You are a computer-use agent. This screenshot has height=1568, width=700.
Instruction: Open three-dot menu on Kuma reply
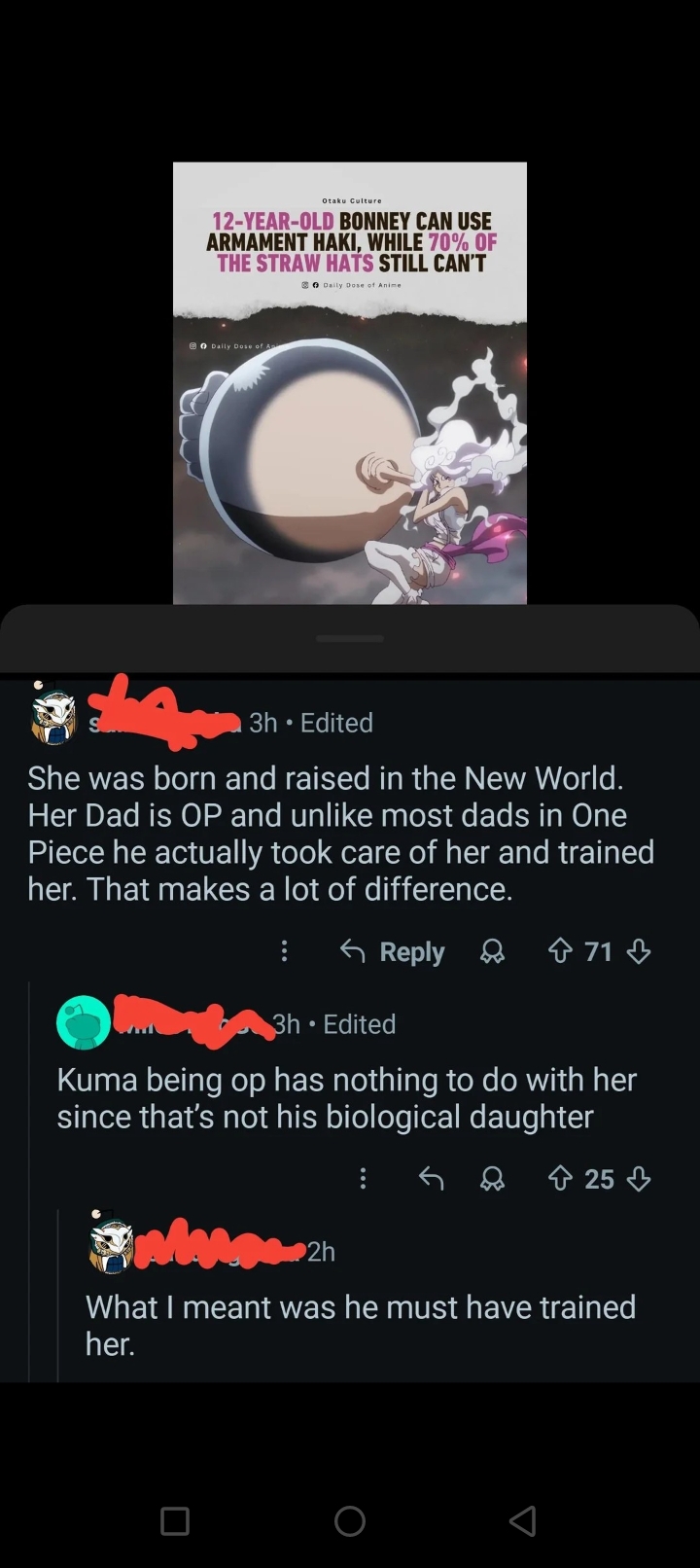point(363,1179)
